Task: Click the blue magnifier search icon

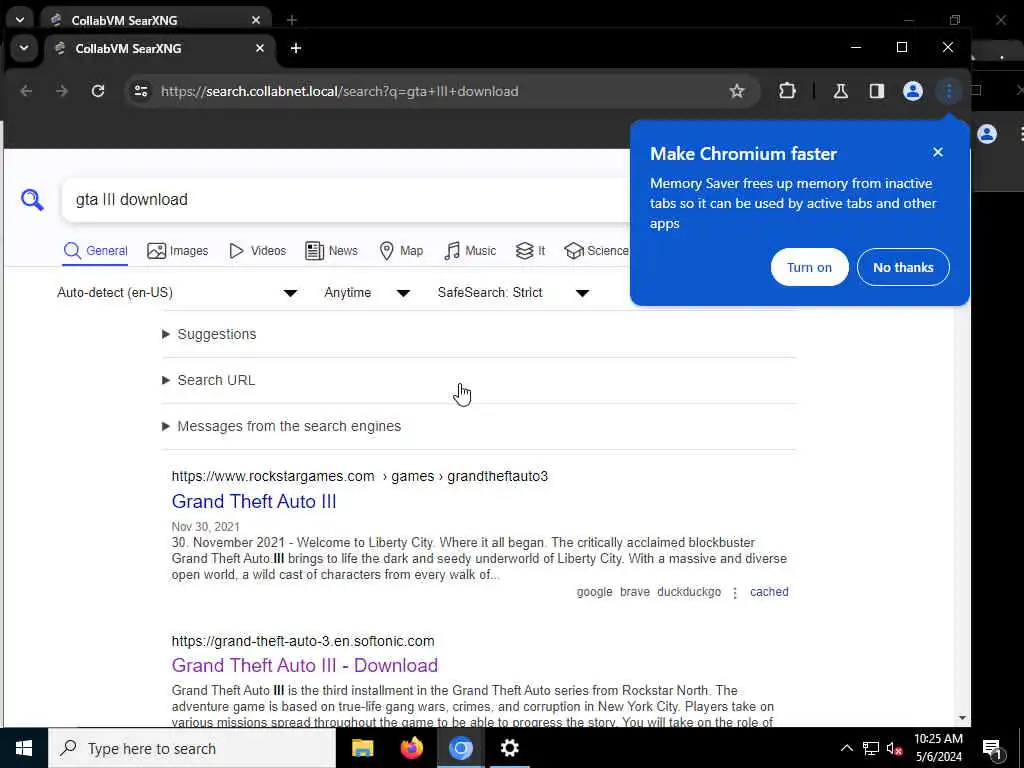Action: (32, 200)
